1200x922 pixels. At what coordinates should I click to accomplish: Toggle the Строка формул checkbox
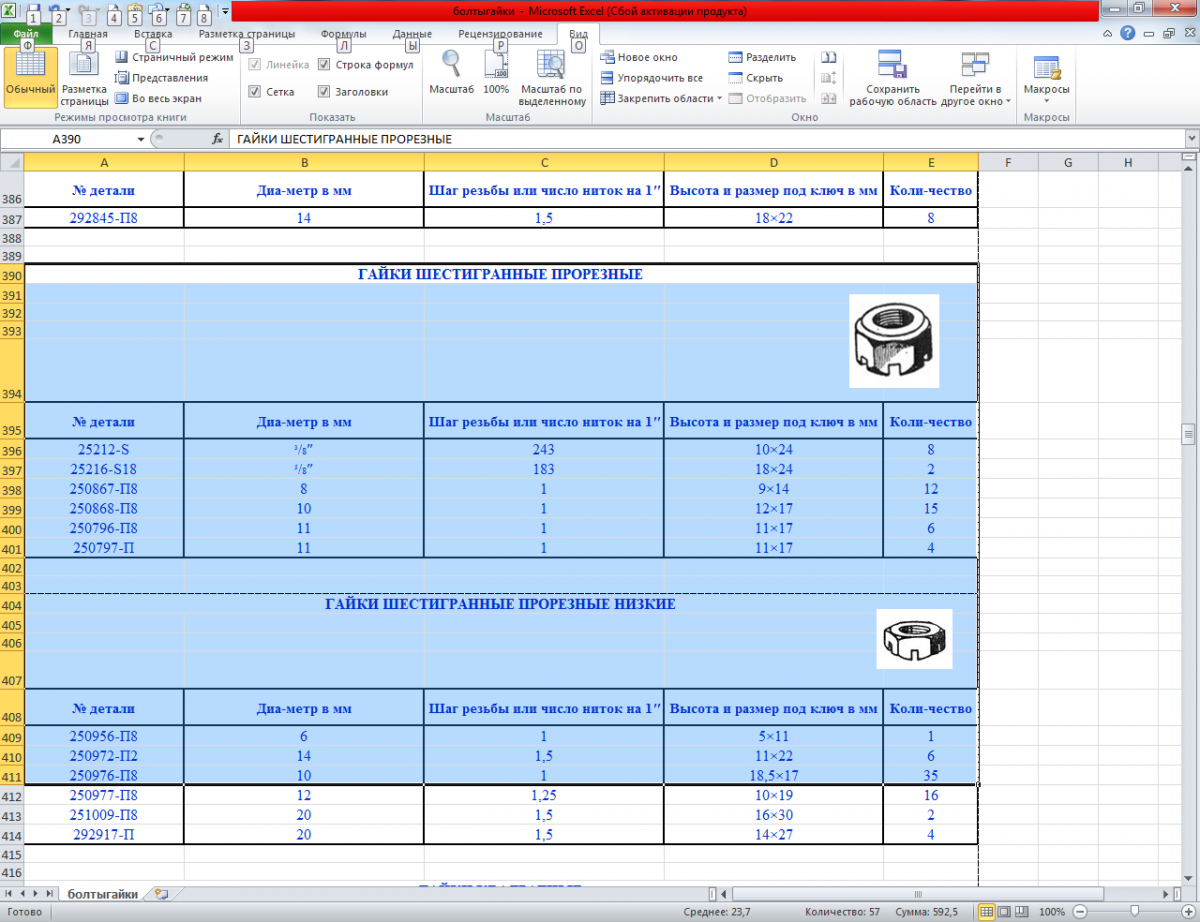(x=325, y=65)
